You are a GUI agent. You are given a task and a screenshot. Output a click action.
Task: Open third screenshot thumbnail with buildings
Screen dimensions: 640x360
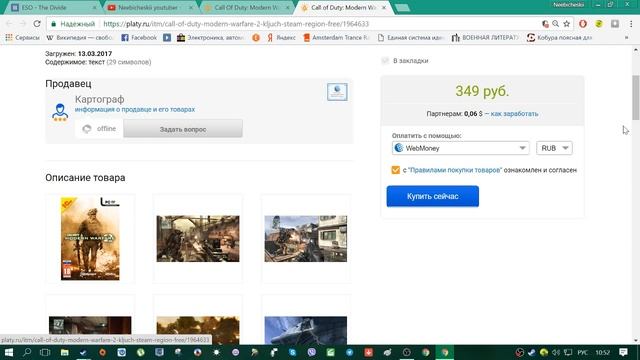306,239
